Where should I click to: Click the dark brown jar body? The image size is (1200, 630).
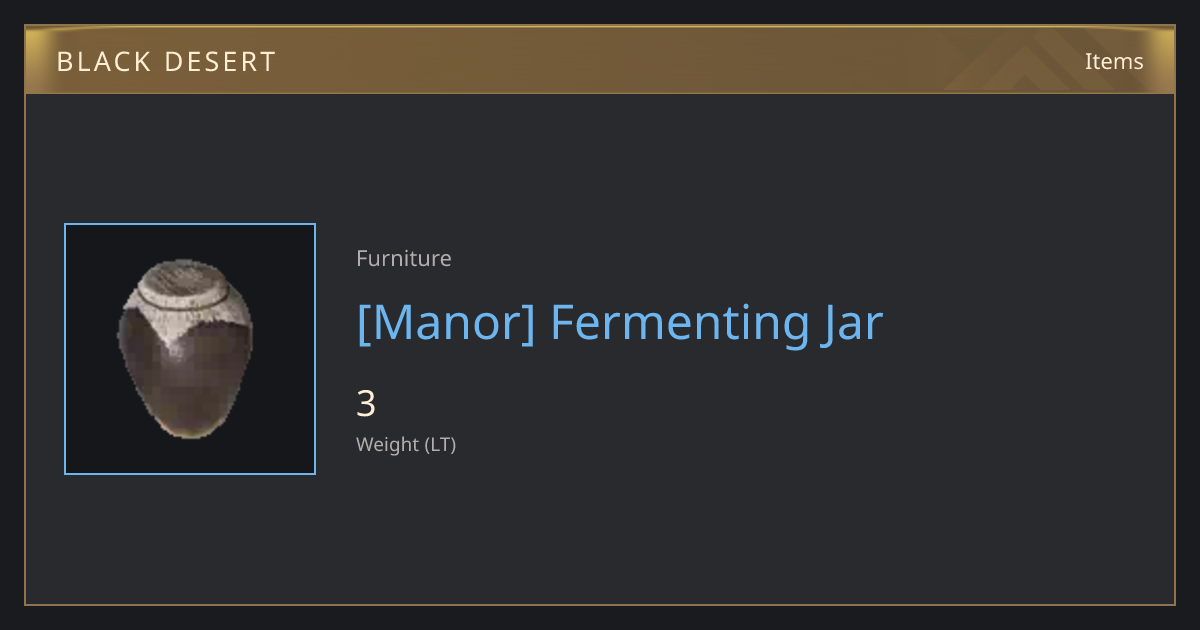tap(186, 375)
